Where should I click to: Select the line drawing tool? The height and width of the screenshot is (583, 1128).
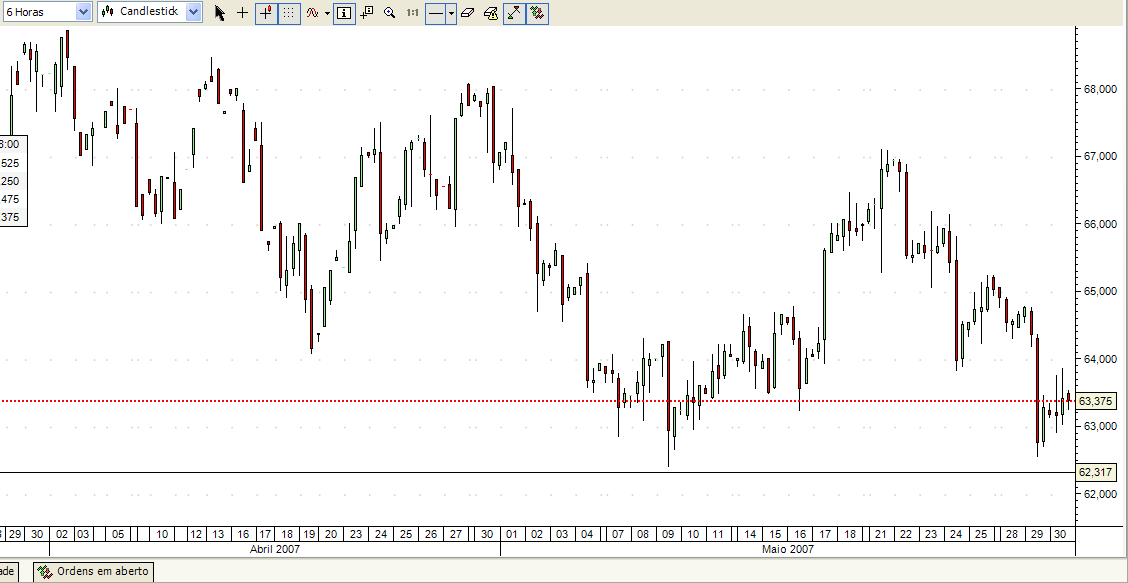tap(435, 12)
